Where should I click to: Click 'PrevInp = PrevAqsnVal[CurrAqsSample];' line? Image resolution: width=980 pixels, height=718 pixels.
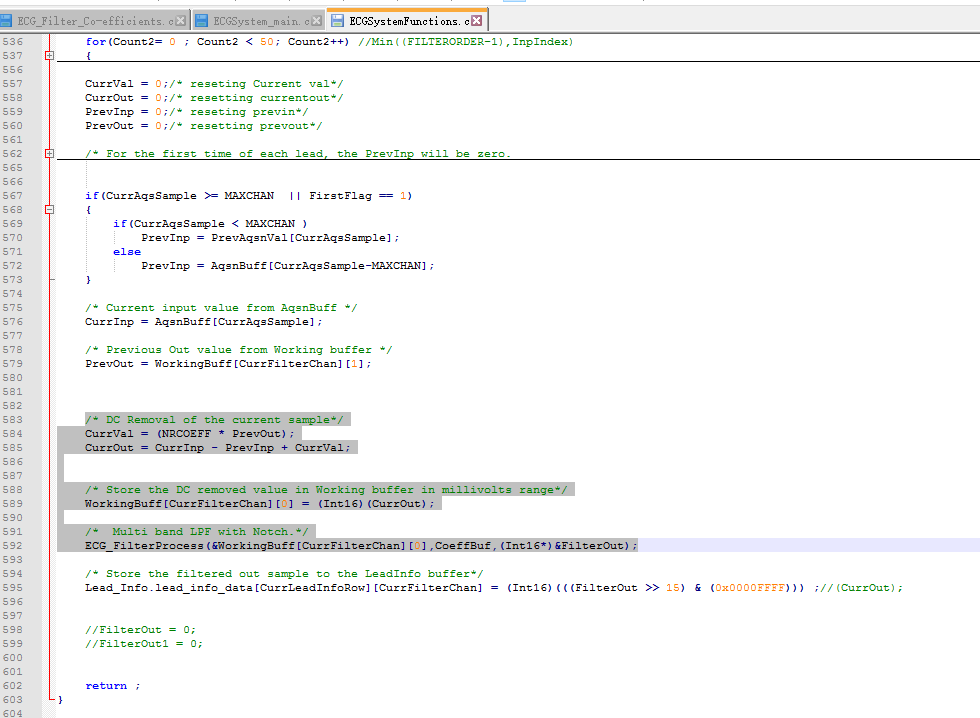(270, 238)
